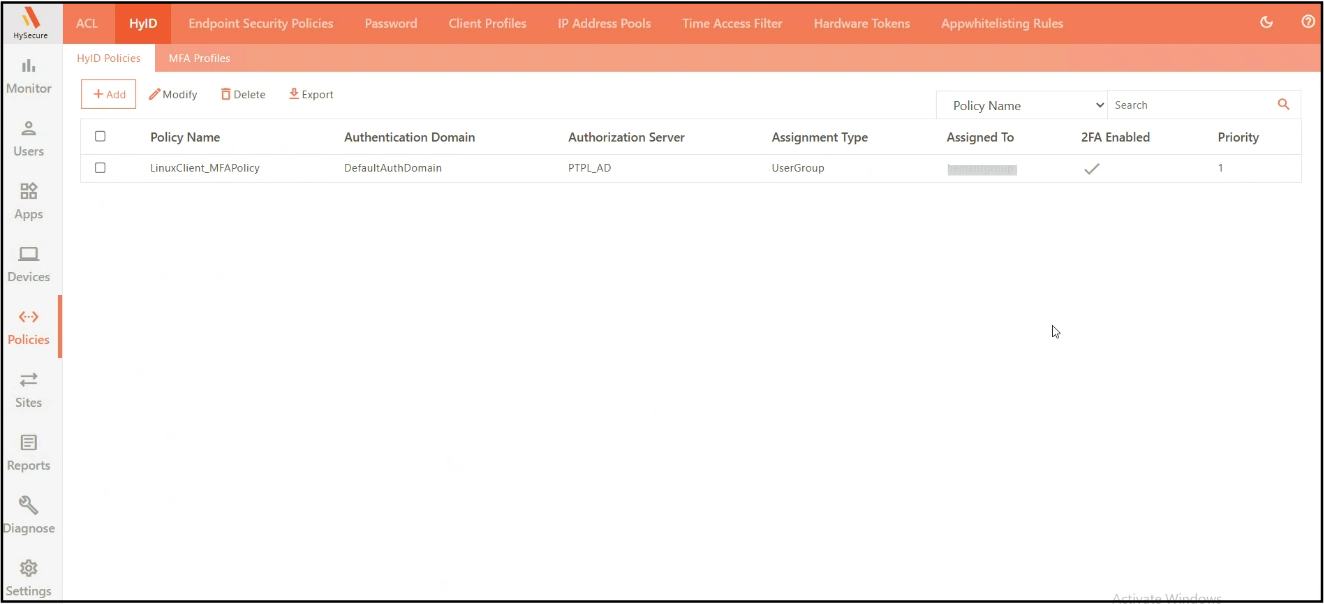This screenshot has width=1324, height=604.
Task: Select the LinuxClient_MFAPolicy row checkbox
Action: [100, 168]
